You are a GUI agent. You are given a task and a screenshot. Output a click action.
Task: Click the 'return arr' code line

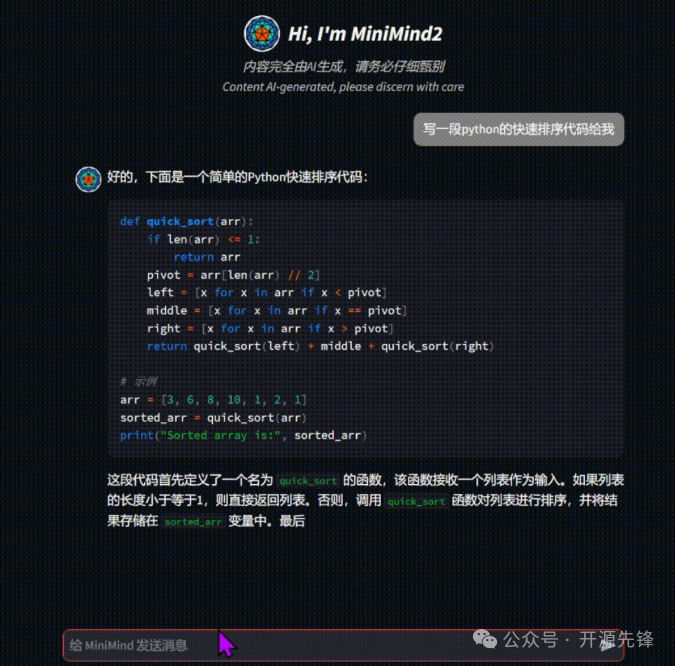click(207, 257)
